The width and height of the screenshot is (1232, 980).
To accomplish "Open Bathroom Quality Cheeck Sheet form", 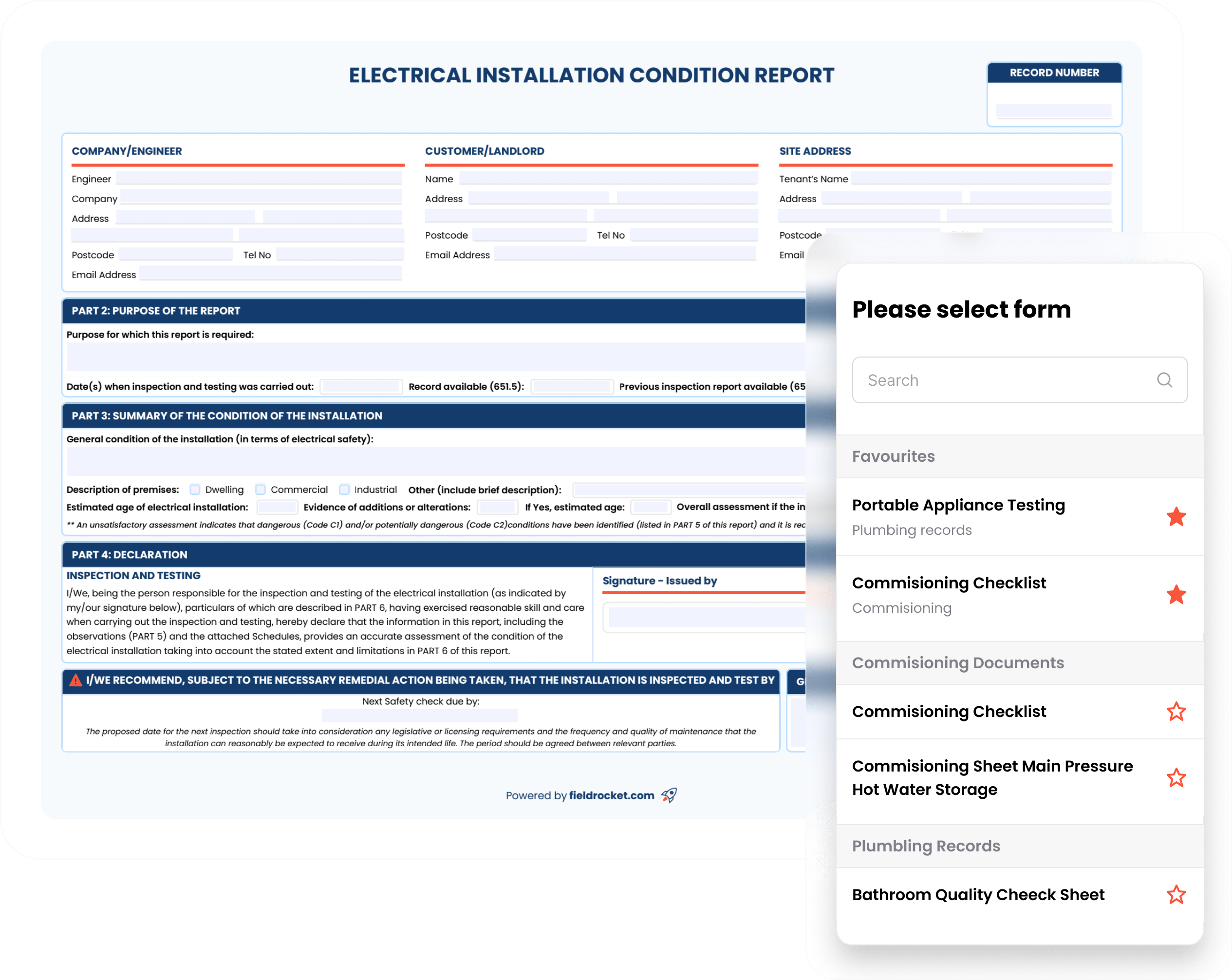I will pos(978,894).
